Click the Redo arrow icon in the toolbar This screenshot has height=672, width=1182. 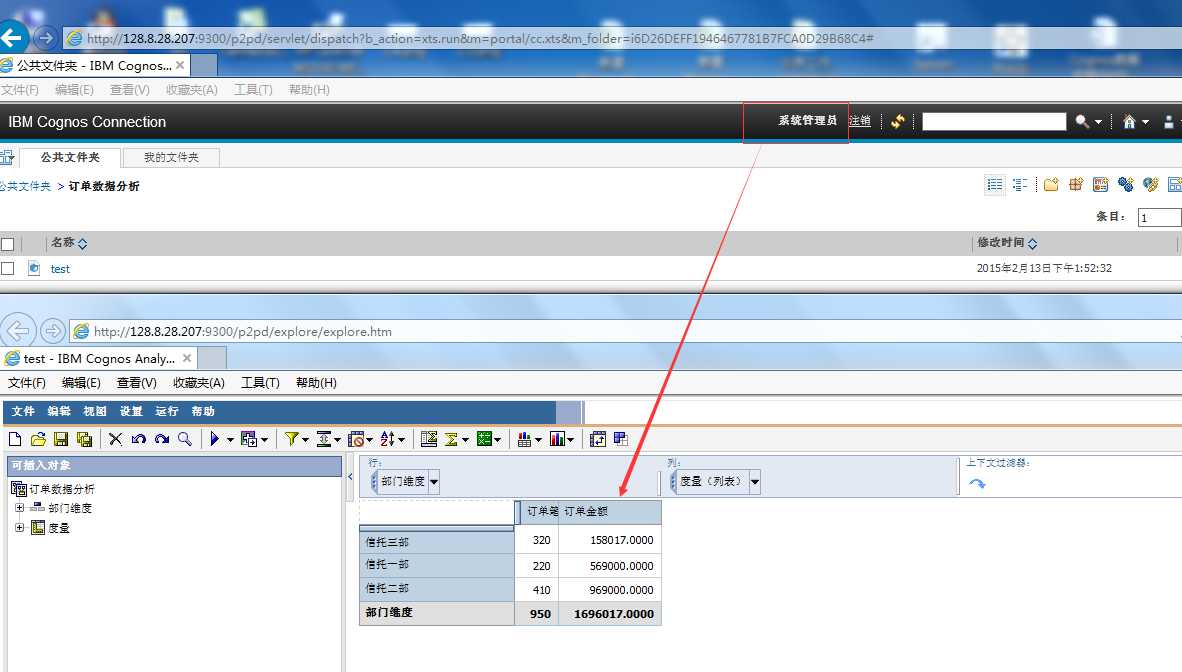coord(161,439)
